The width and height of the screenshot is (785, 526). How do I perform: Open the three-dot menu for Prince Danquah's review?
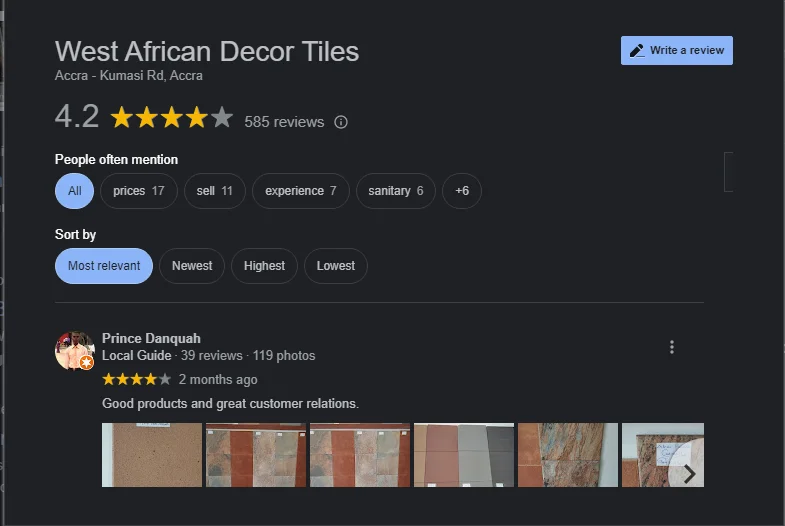click(672, 347)
